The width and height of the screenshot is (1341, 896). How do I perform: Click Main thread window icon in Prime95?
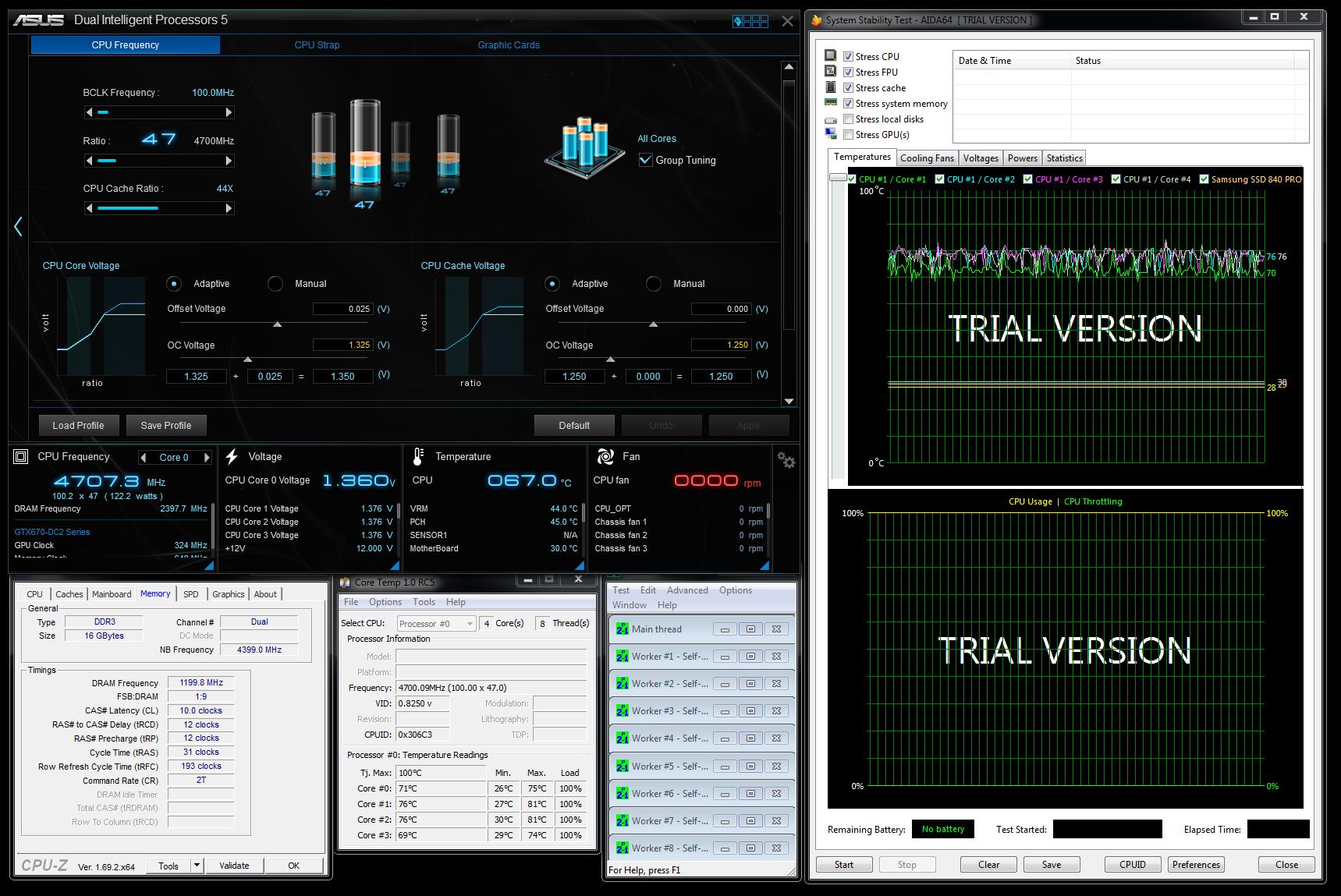pos(622,629)
